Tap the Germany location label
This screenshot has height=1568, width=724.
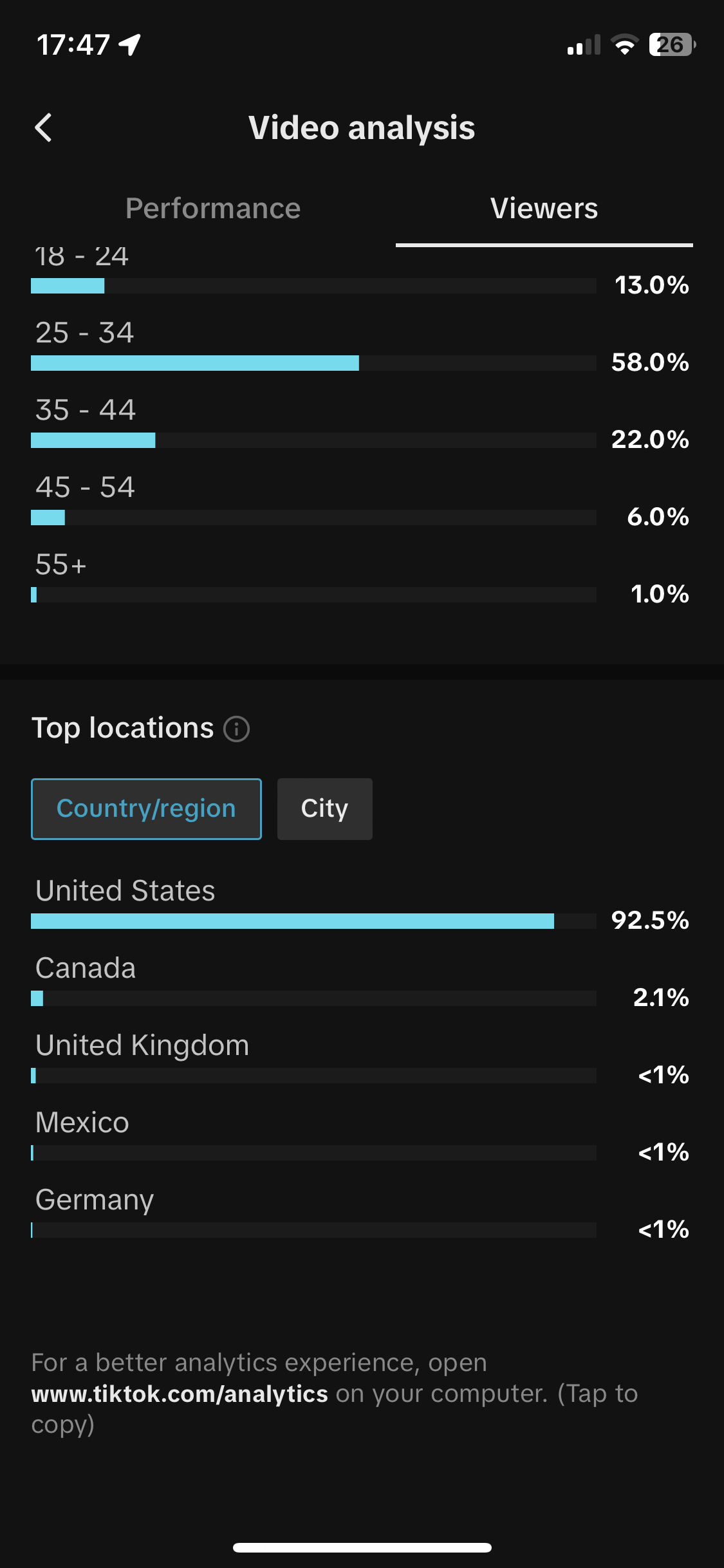(95, 1200)
